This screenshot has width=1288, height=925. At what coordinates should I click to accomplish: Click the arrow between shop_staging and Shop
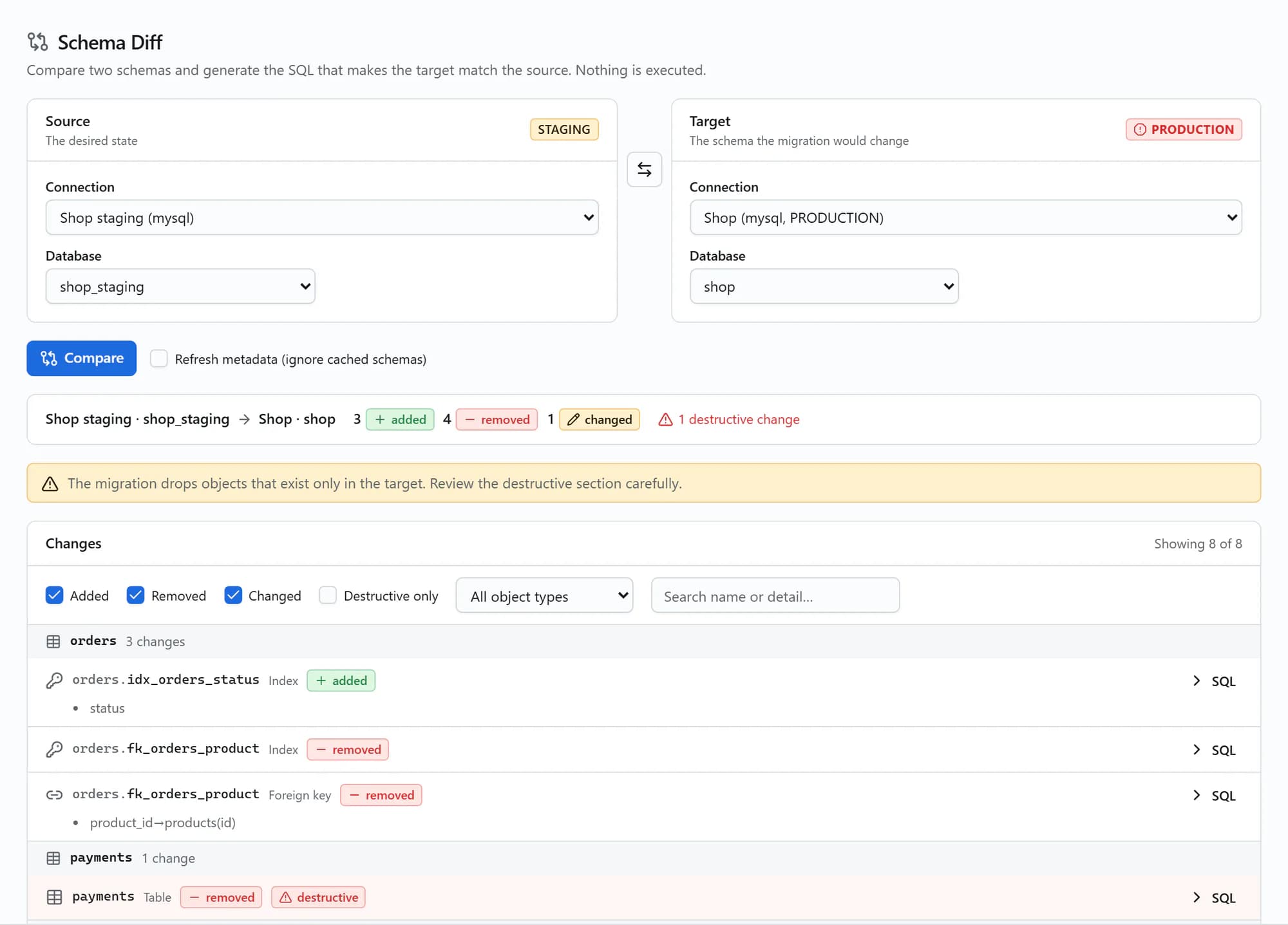(x=244, y=420)
